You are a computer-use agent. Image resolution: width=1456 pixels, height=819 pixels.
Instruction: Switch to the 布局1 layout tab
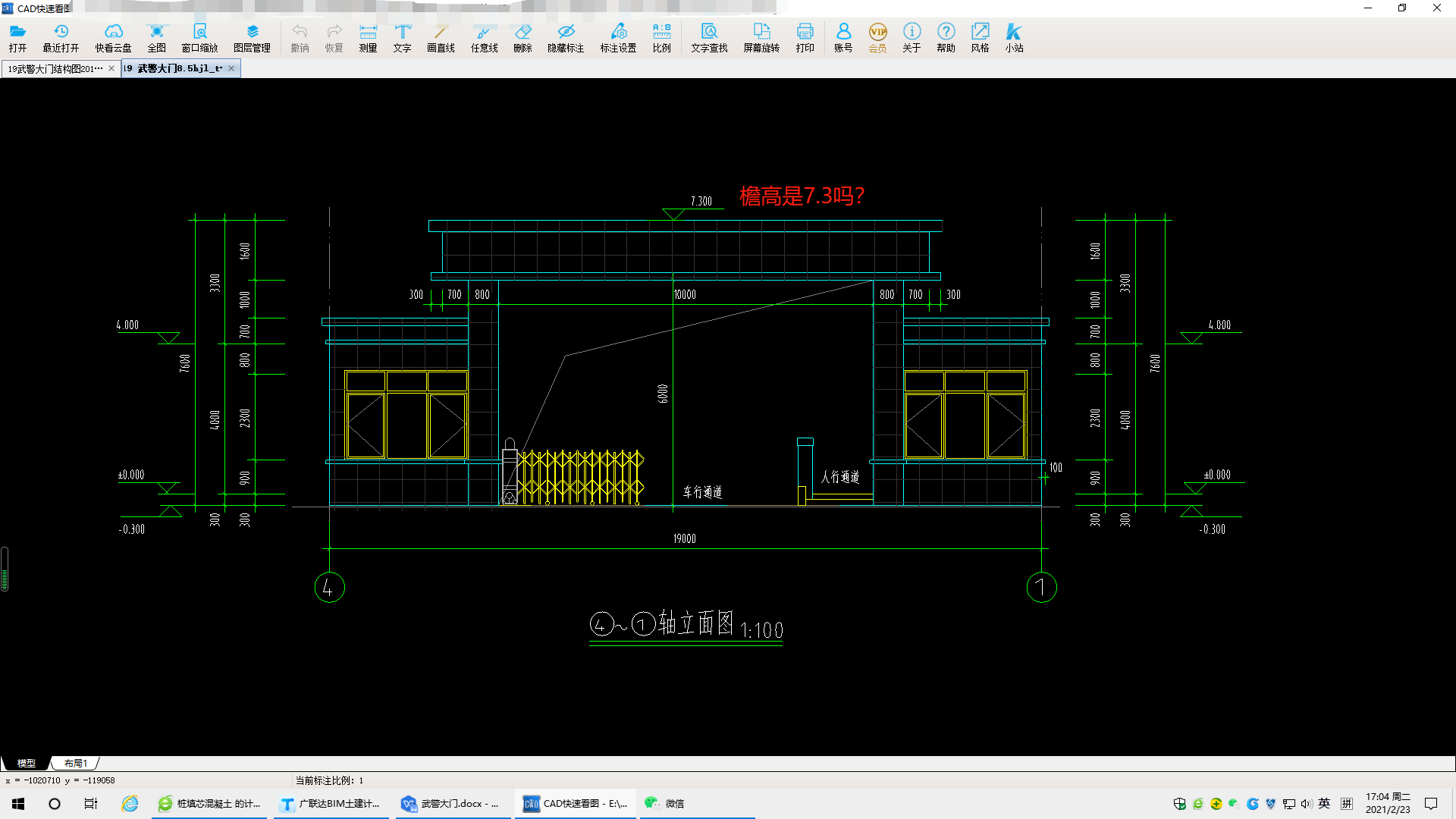75,764
